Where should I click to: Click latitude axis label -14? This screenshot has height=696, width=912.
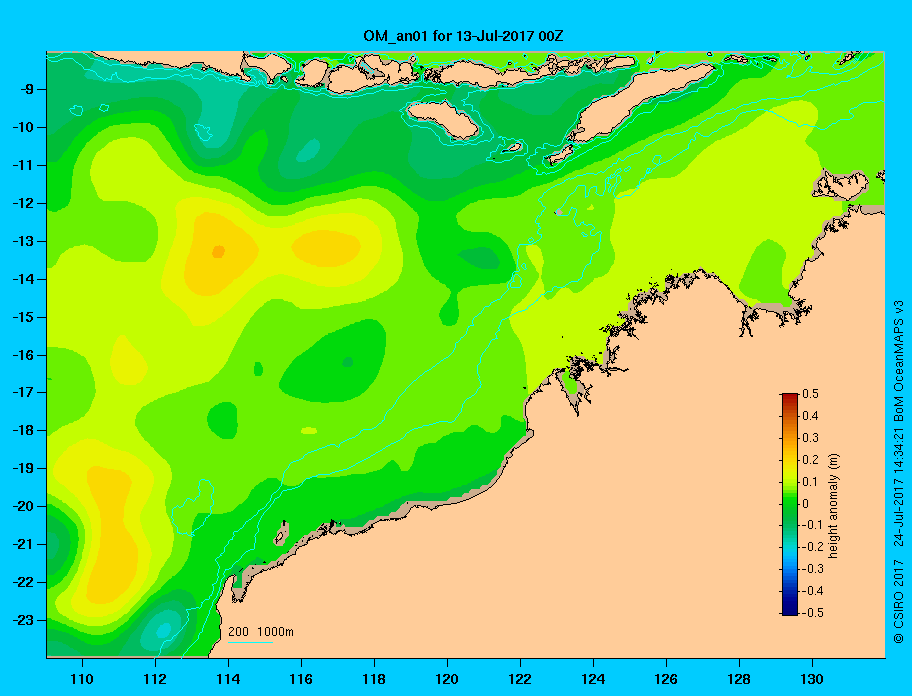tap(23, 279)
